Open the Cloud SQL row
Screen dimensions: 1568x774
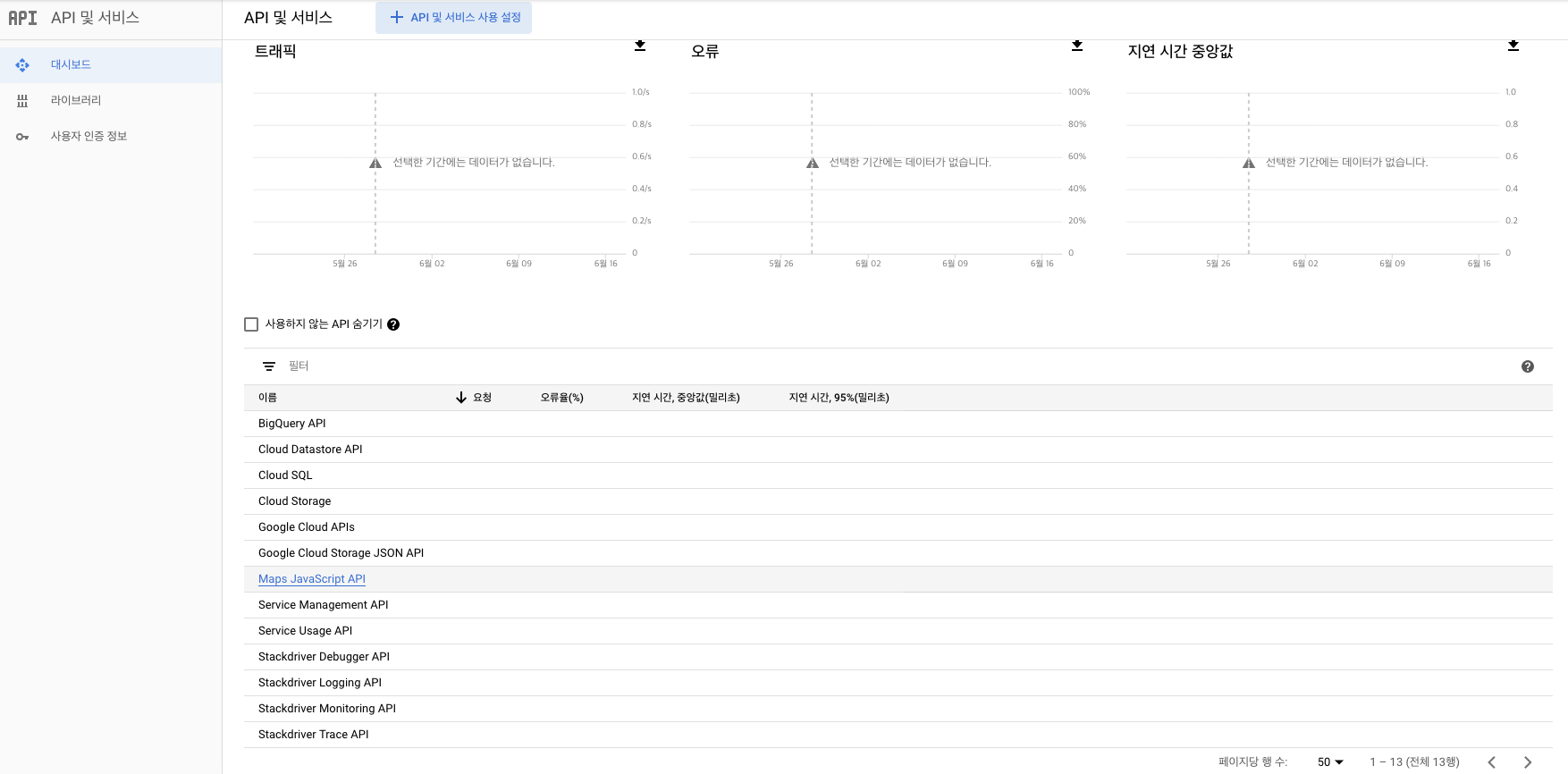pos(898,475)
